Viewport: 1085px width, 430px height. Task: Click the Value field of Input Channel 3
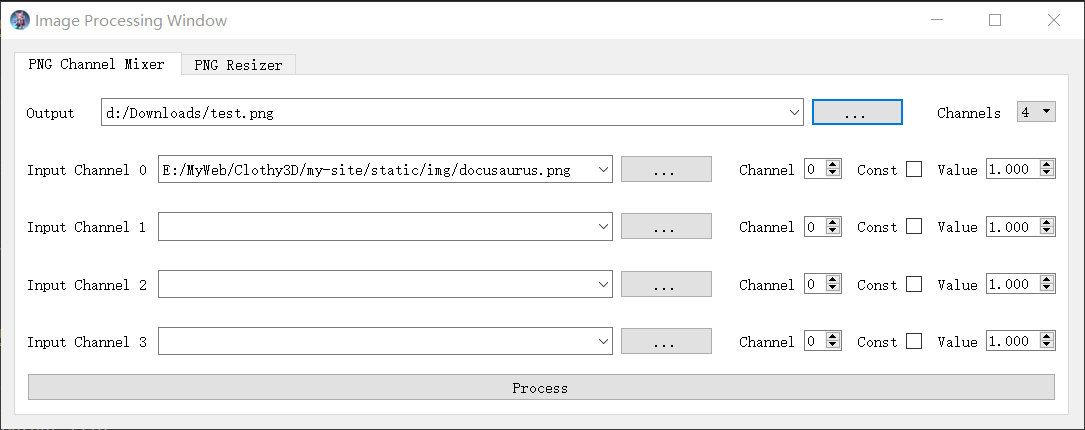(1011, 342)
